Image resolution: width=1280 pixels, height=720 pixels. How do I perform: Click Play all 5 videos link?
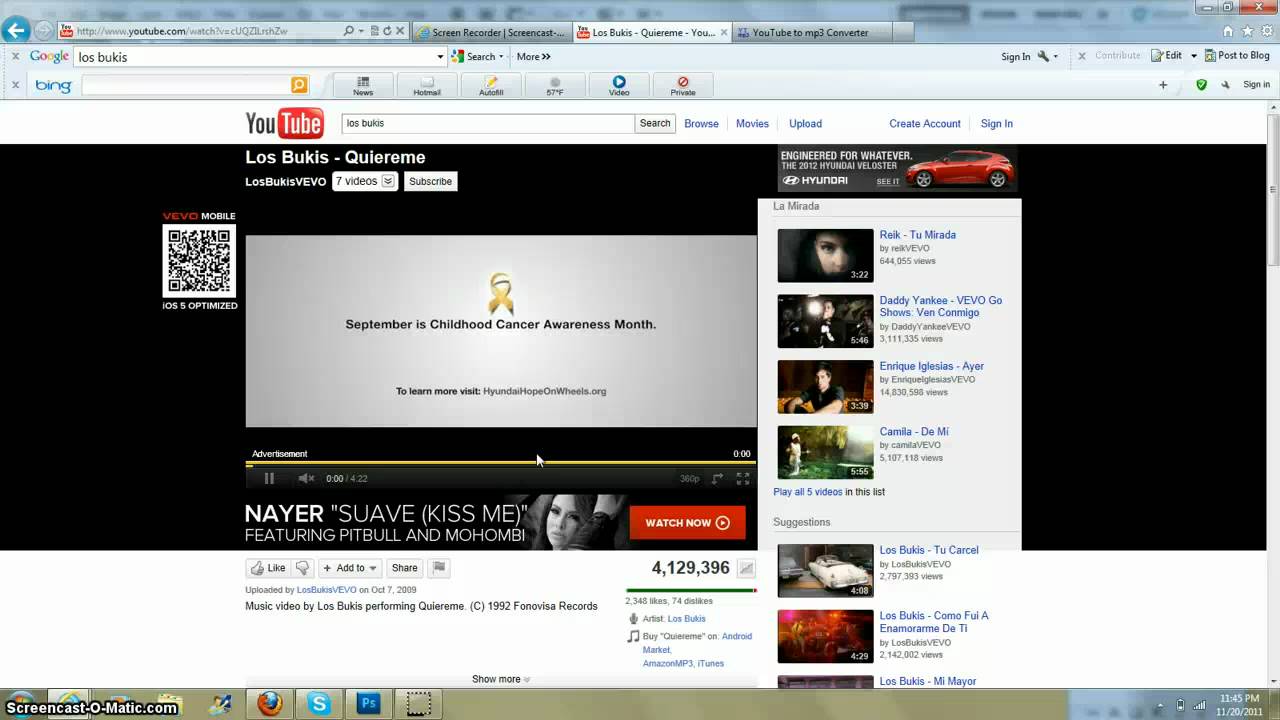coord(808,492)
